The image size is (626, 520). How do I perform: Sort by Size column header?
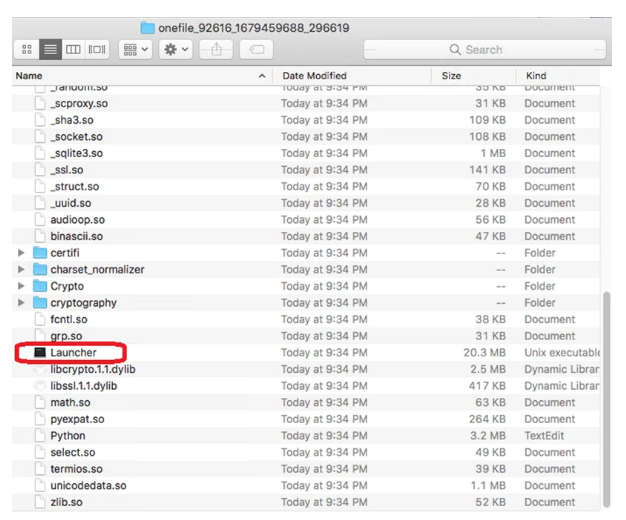click(x=451, y=76)
